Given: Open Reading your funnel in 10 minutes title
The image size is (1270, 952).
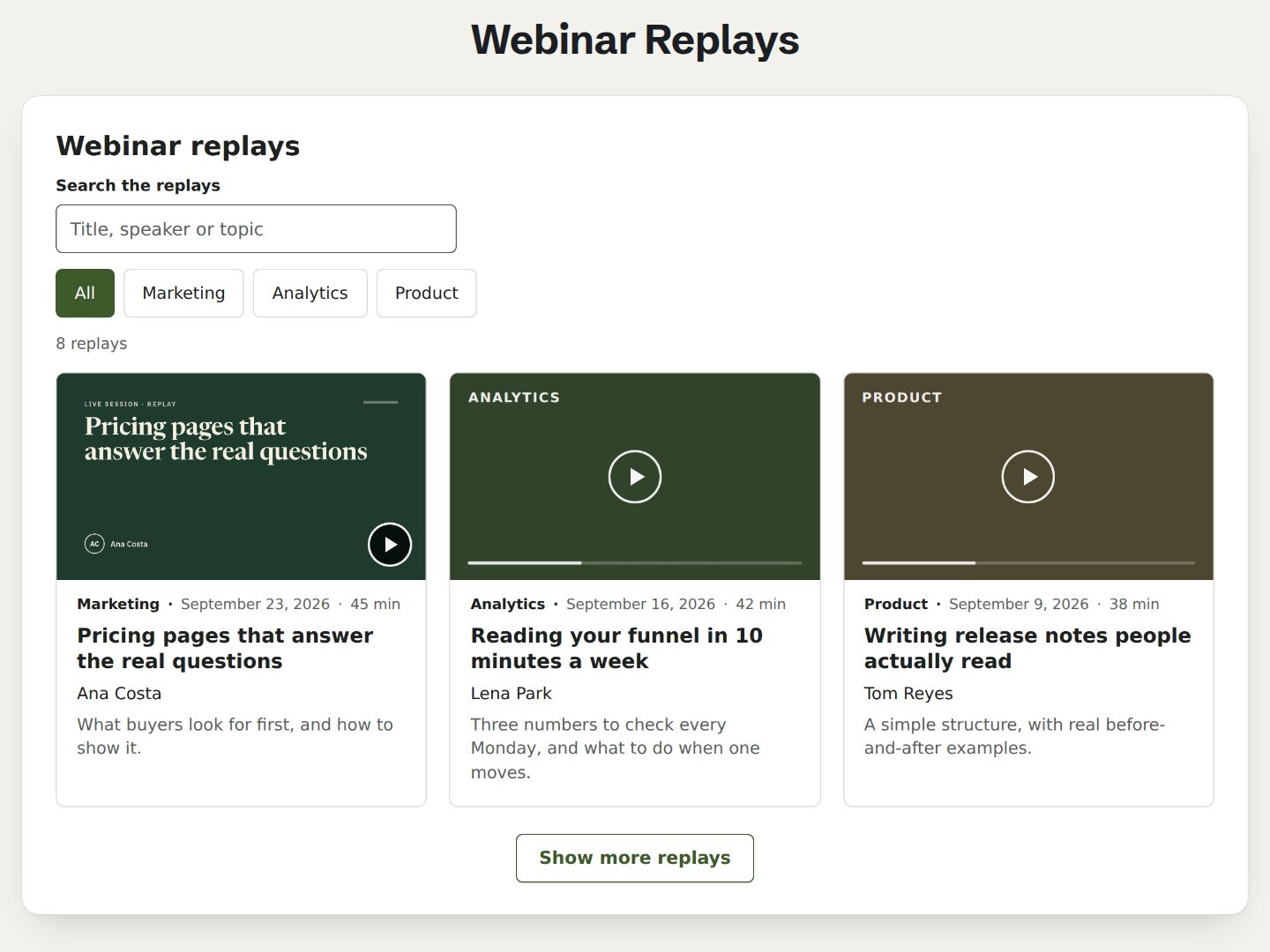Looking at the screenshot, I should point(616,648).
